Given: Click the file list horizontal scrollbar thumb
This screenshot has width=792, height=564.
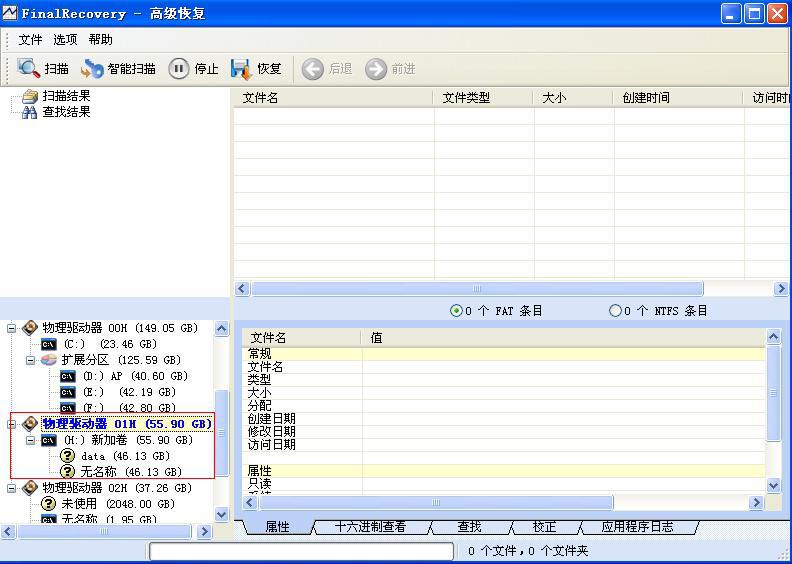Looking at the screenshot, I should click(476, 288).
